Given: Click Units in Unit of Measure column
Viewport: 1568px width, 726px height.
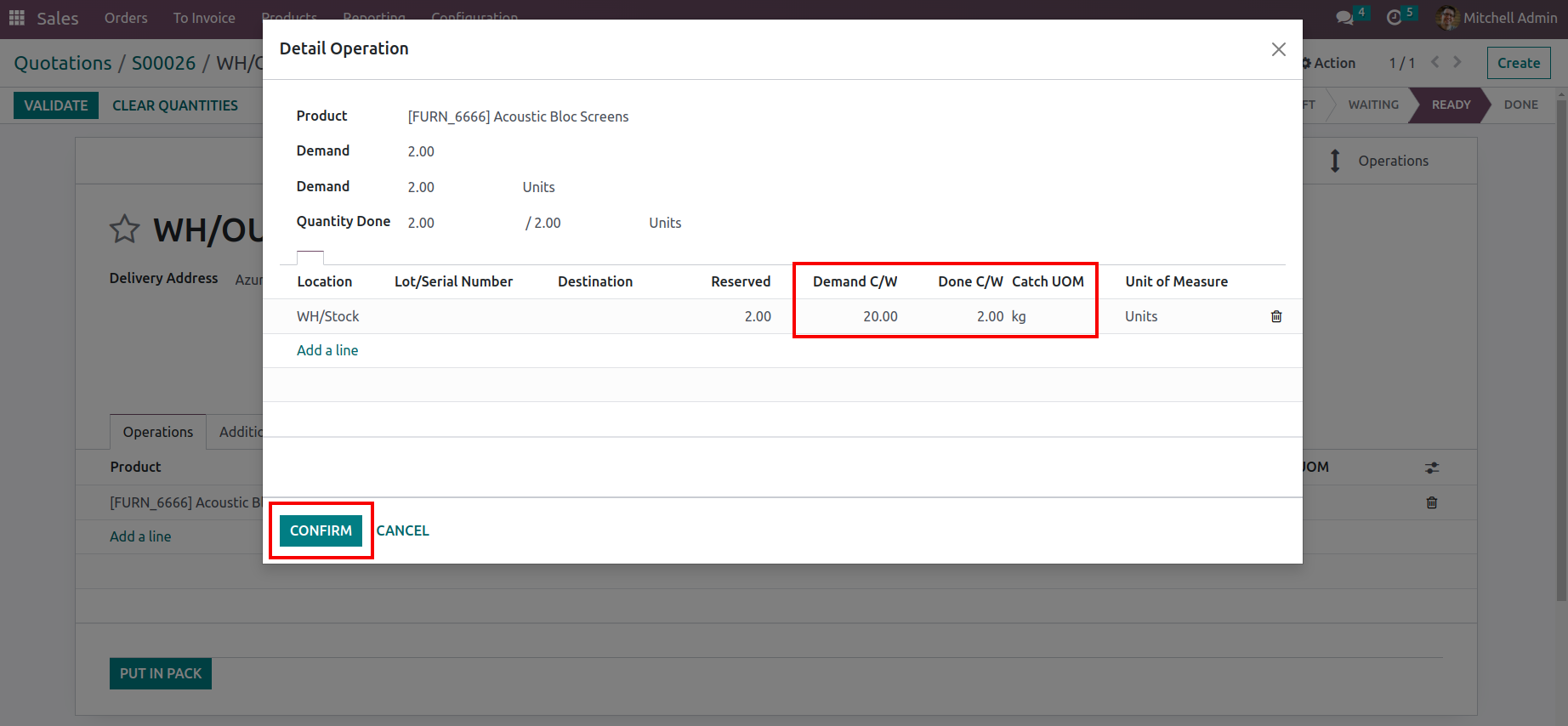Looking at the screenshot, I should (1141, 316).
